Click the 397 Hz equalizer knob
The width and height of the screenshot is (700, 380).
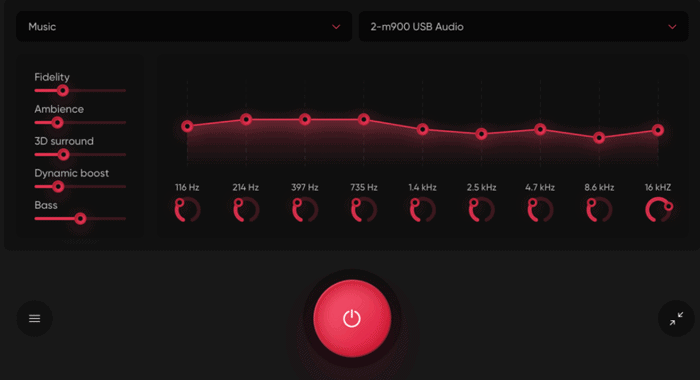(305, 210)
